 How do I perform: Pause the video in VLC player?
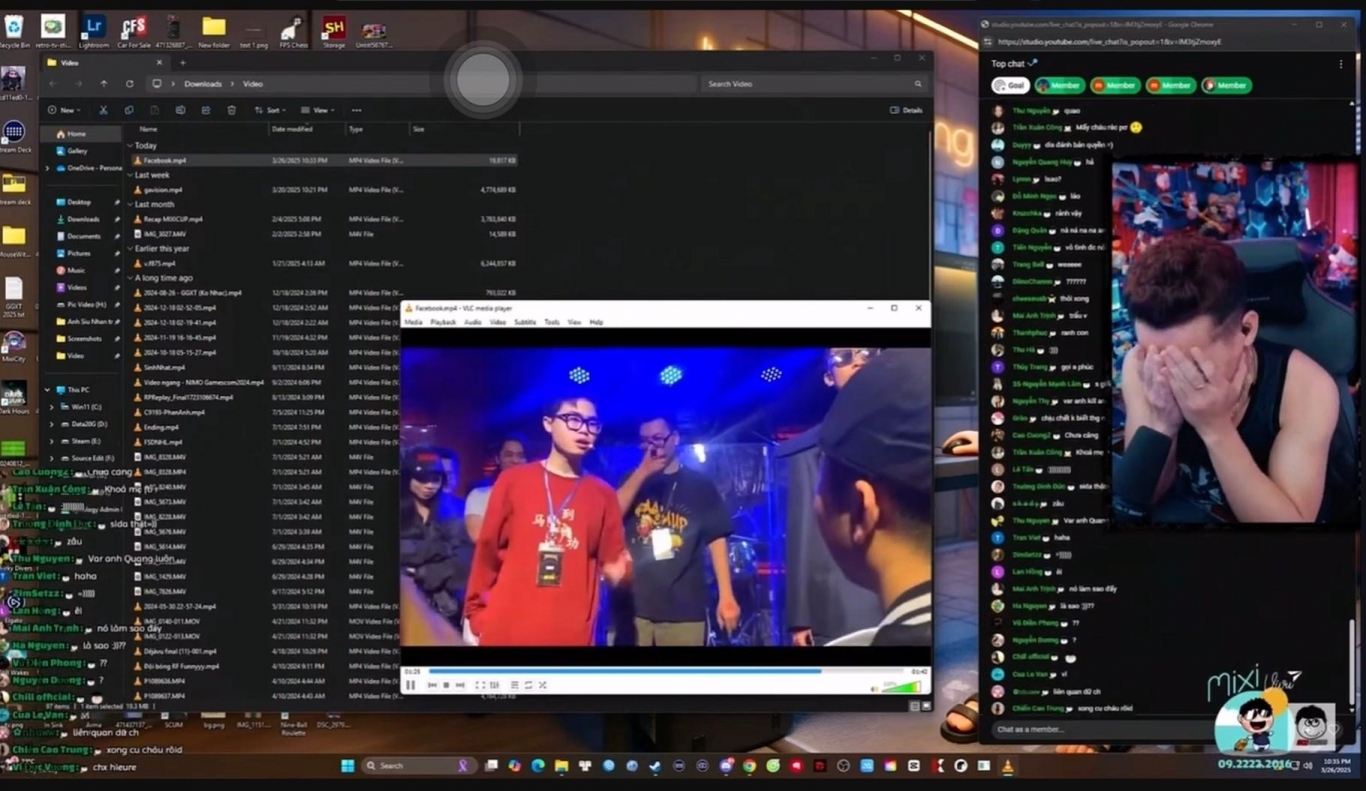point(410,685)
